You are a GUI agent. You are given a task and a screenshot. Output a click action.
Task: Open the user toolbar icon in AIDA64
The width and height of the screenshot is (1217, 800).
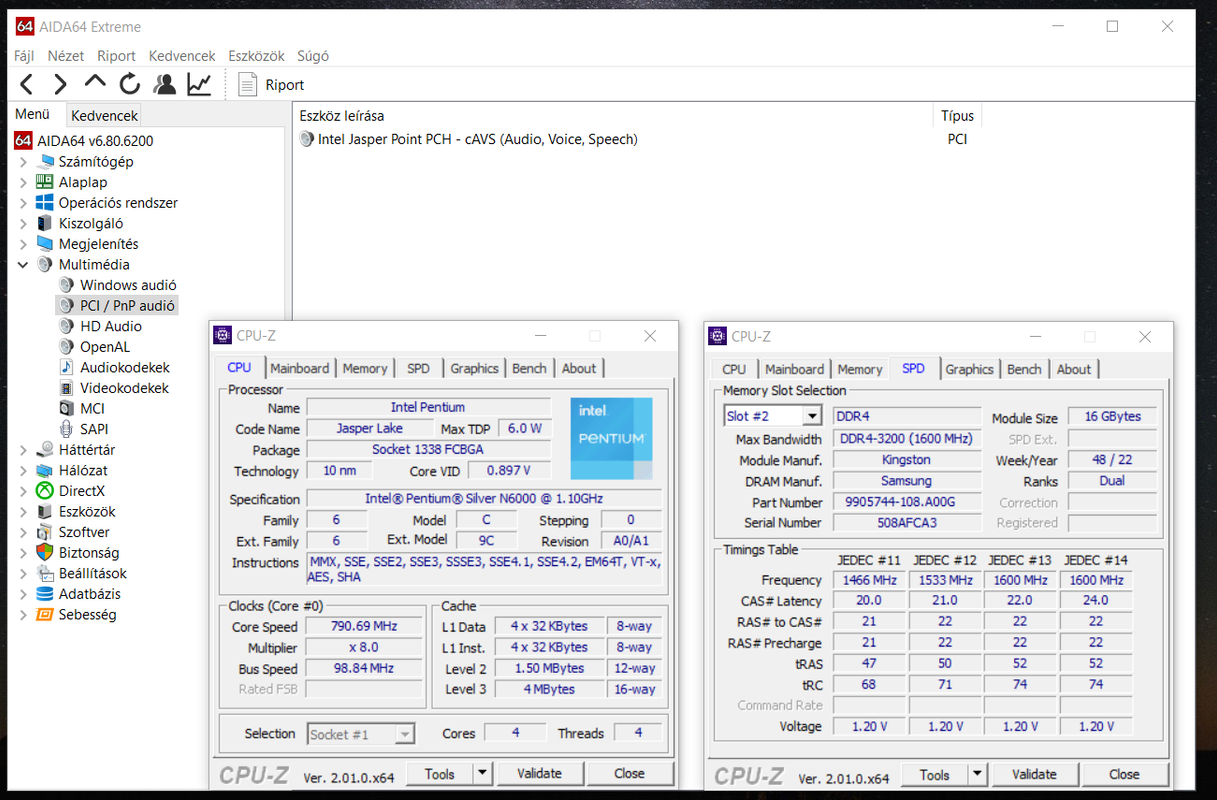tap(164, 85)
